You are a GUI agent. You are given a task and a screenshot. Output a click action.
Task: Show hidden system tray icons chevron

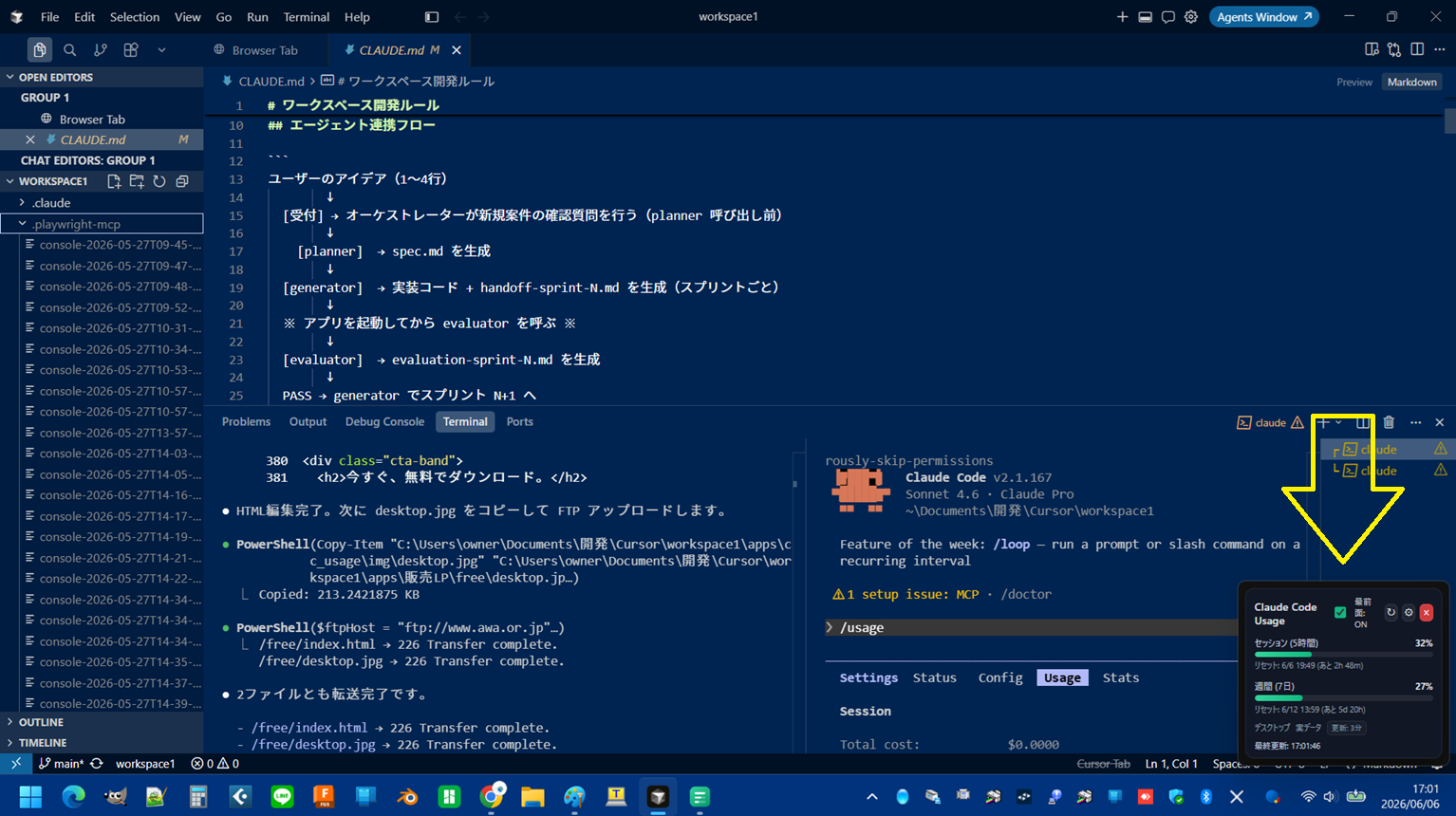[871, 797]
